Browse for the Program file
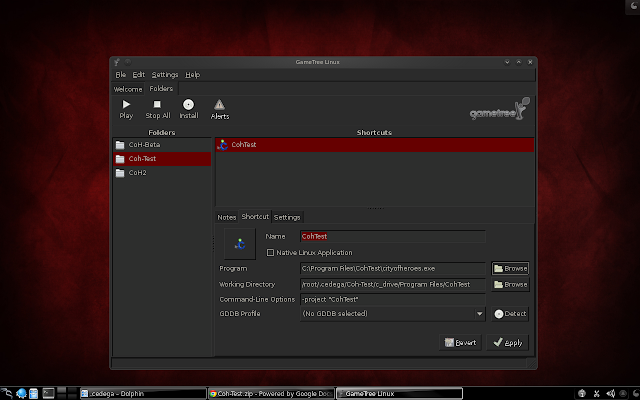 click(x=510, y=269)
